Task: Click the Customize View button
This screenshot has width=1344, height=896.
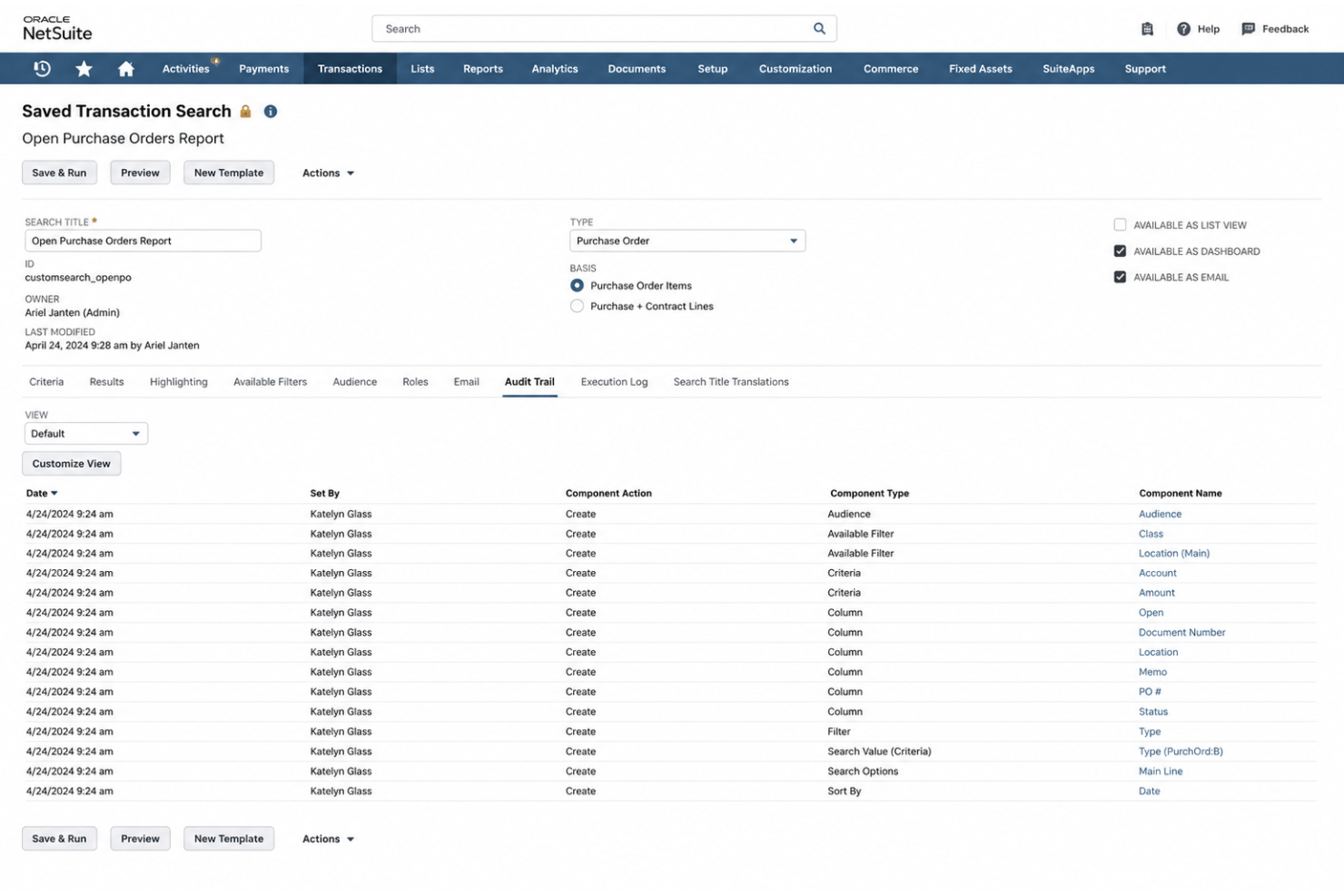Action: [x=71, y=463]
